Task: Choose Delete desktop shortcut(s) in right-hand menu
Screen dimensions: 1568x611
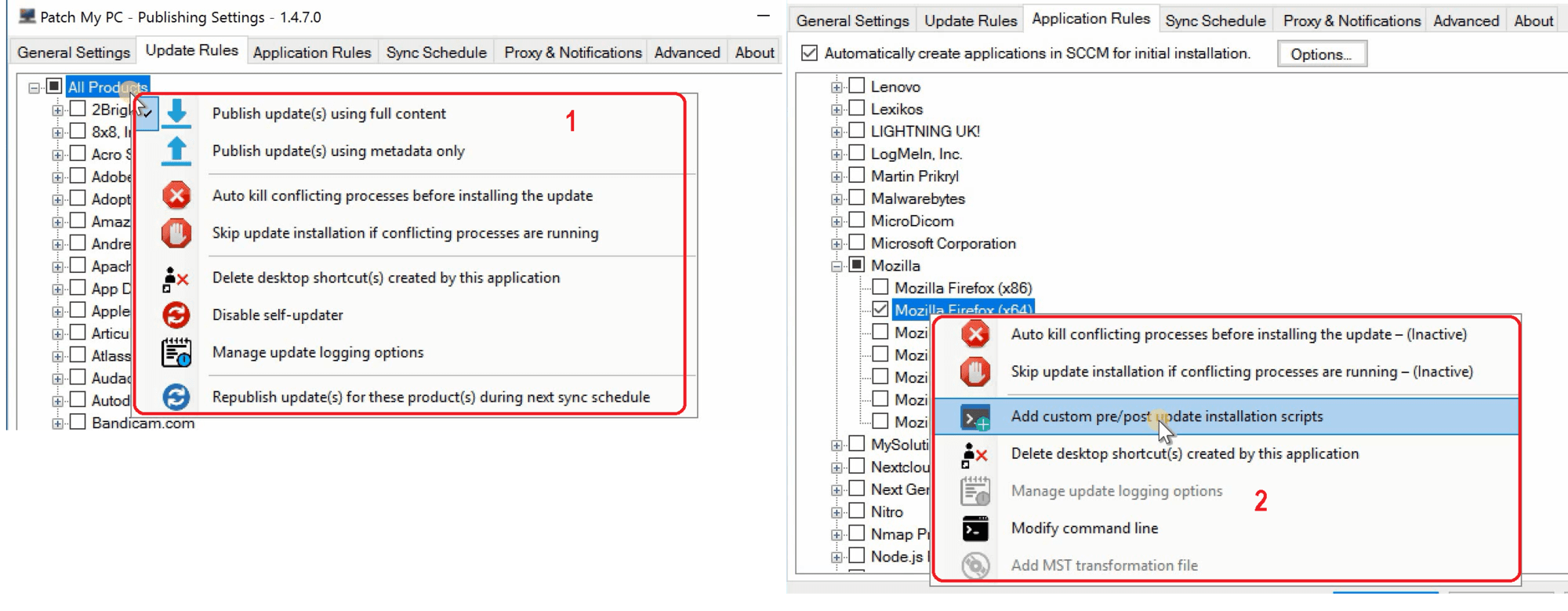Action: [x=1184, y=453]
